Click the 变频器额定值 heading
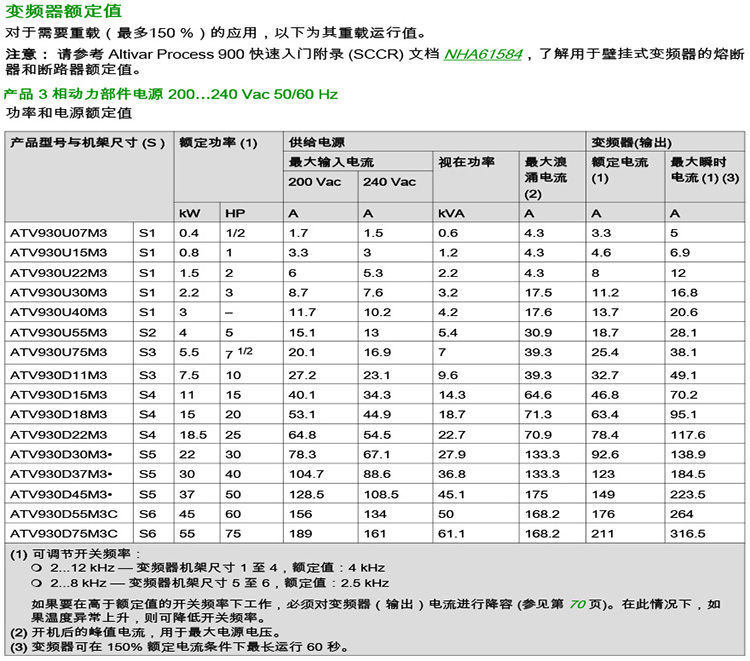This screenshot has height=661, width=750. [63, 11]
